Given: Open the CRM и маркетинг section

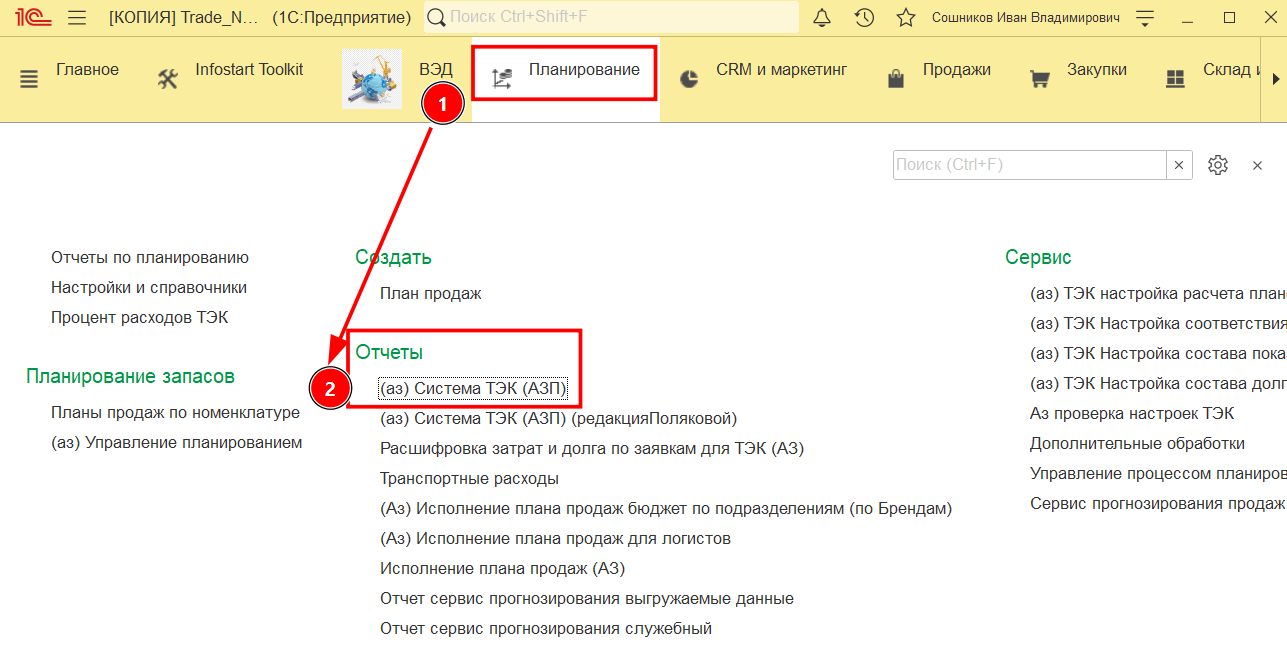Looking at the screenshot, I should point(763,71).
